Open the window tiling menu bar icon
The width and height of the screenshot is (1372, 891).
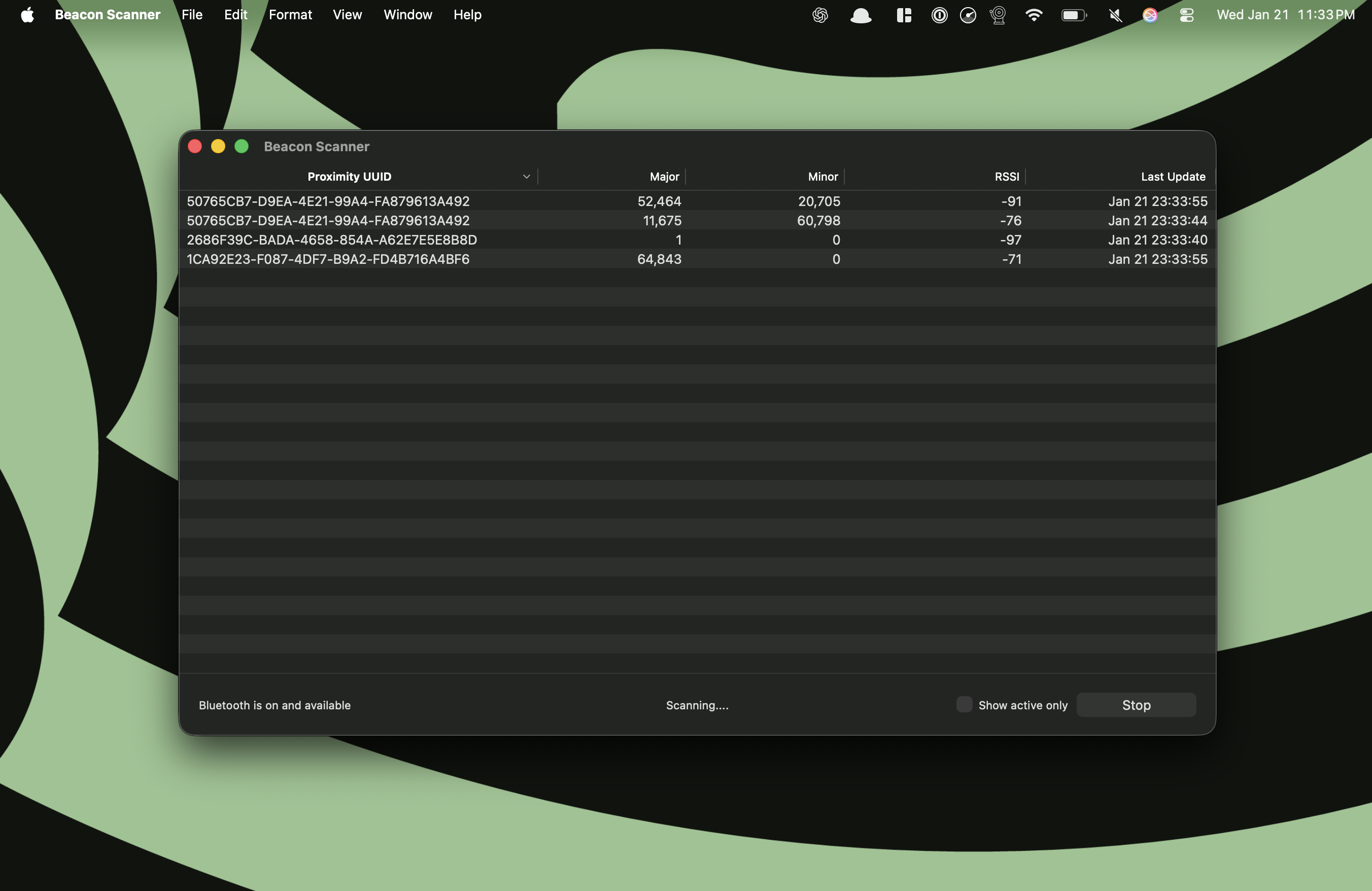coord(904,15)
